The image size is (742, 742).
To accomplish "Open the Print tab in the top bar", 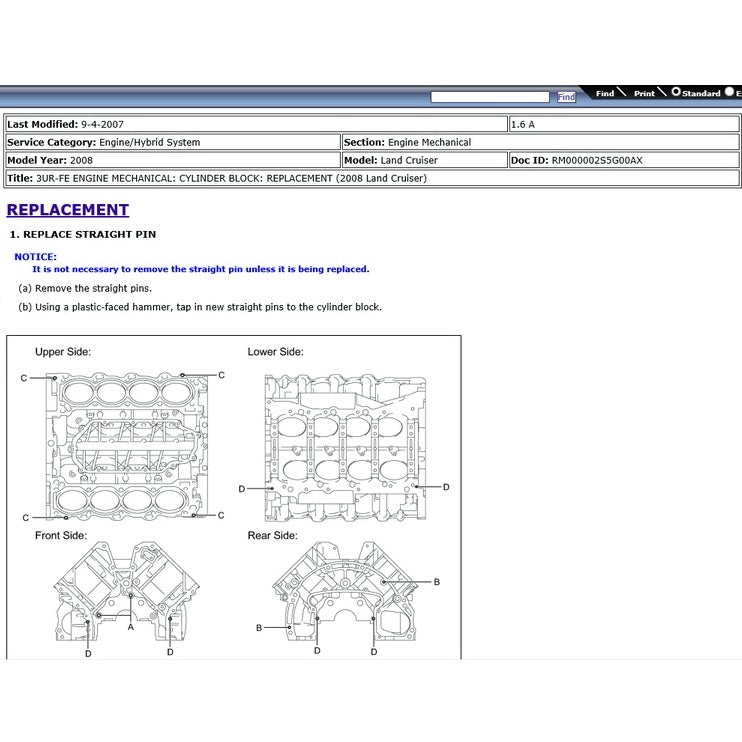I will click(x=644, y=93).
